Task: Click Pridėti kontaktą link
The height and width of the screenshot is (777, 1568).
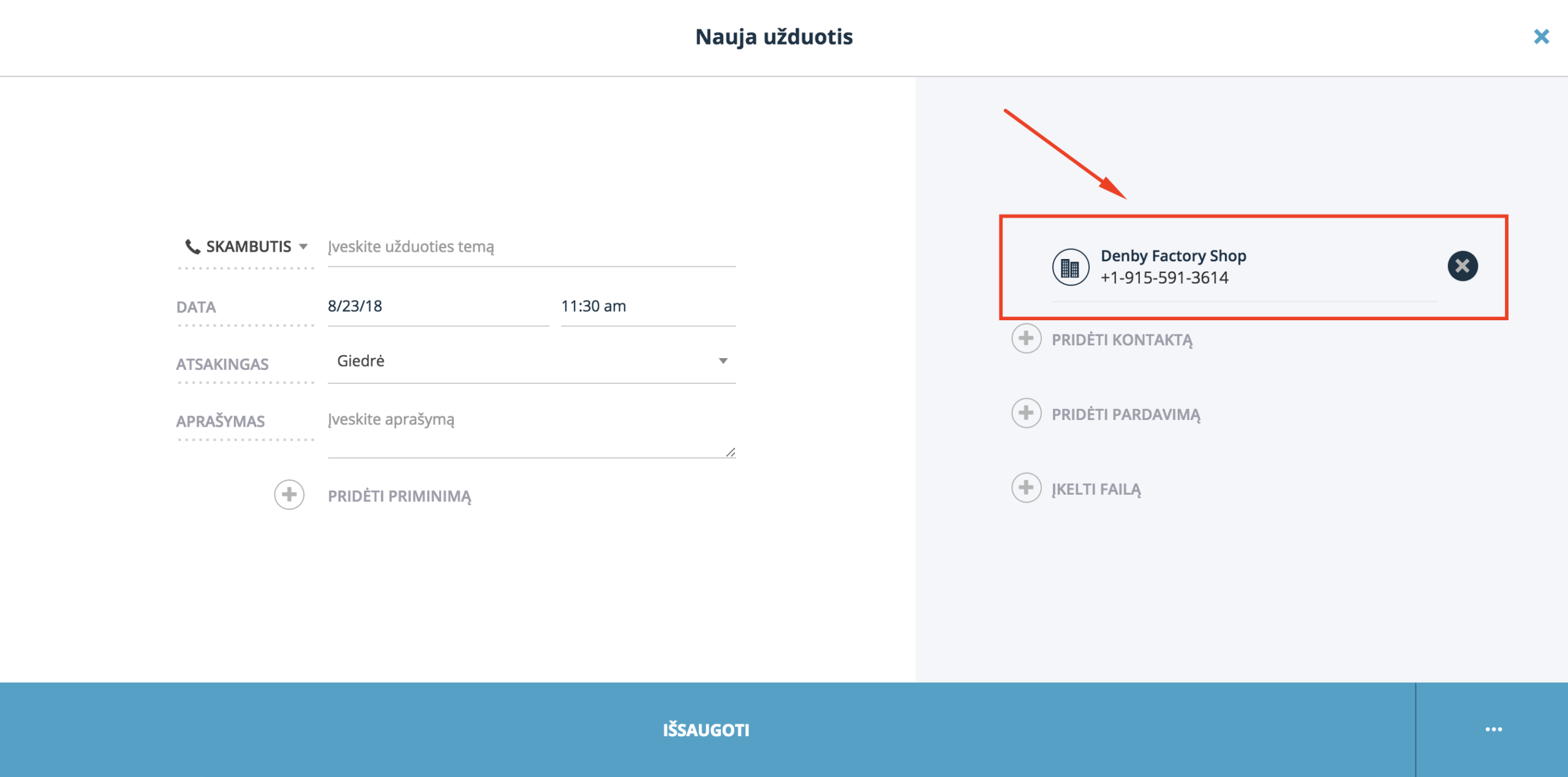Action: [1122, 340]
